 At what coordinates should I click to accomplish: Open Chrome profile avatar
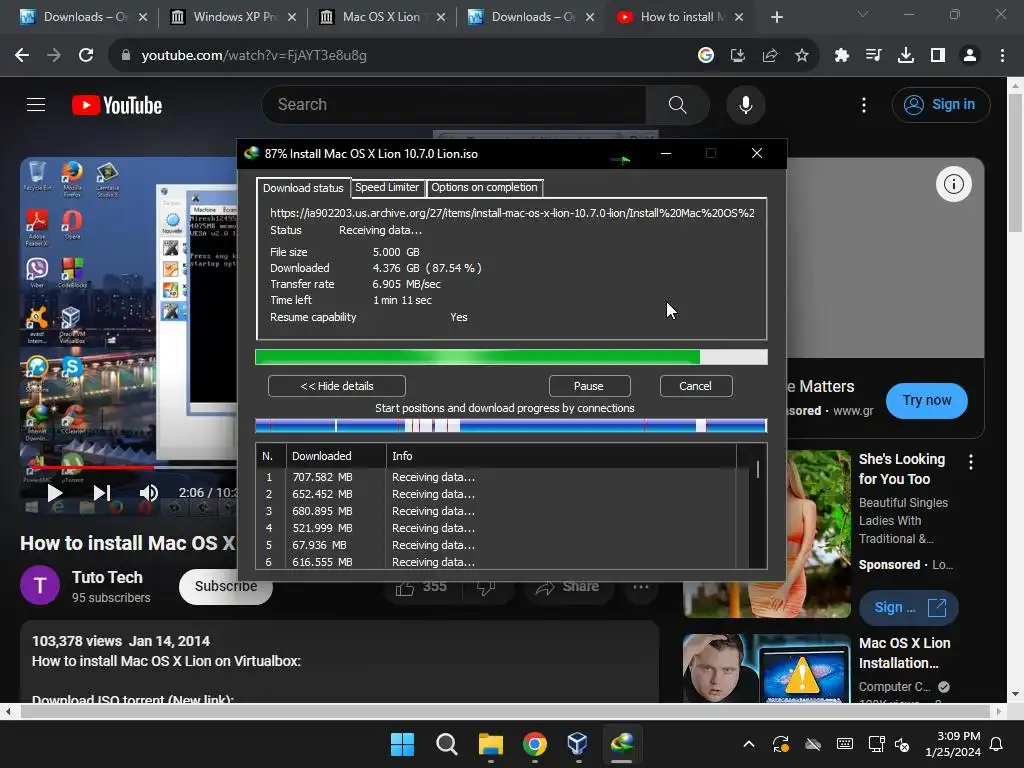(x=970, y=56)
